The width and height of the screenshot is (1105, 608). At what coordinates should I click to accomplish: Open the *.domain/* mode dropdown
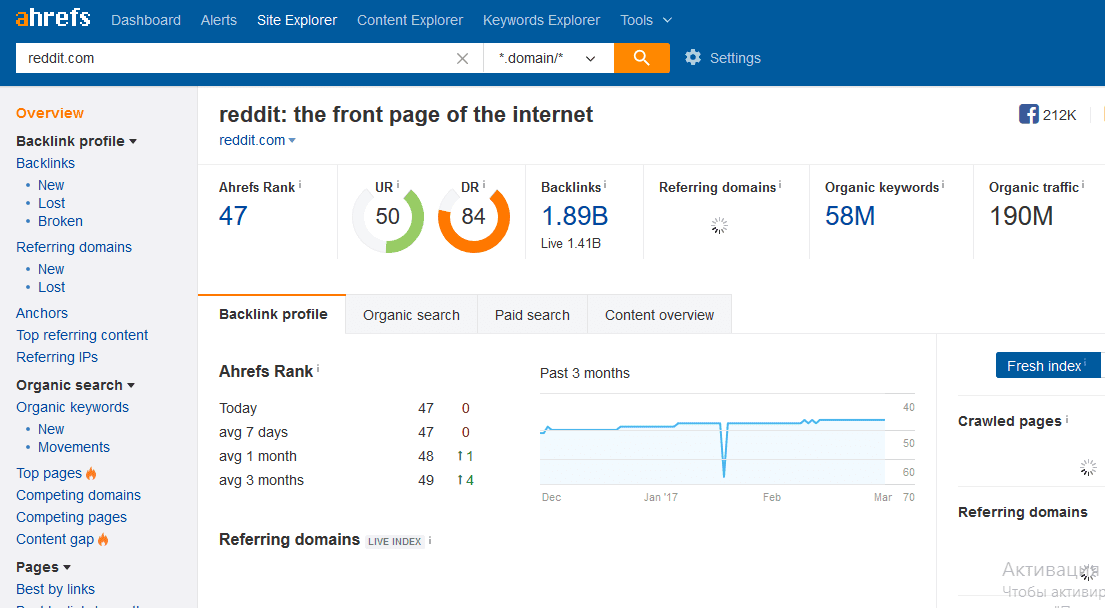point(548,58)
